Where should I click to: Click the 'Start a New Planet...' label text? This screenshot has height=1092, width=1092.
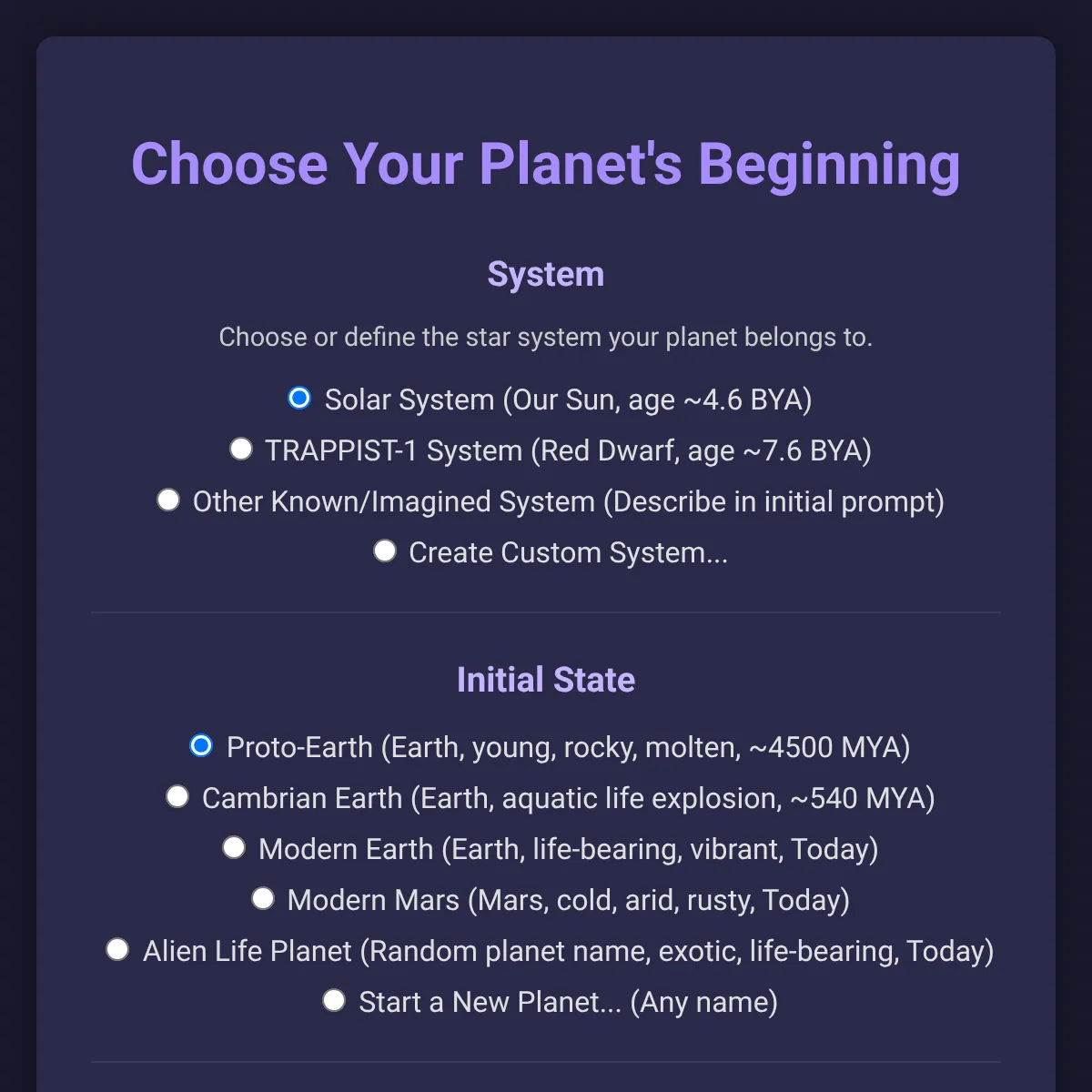click(x=568, y=1003)
